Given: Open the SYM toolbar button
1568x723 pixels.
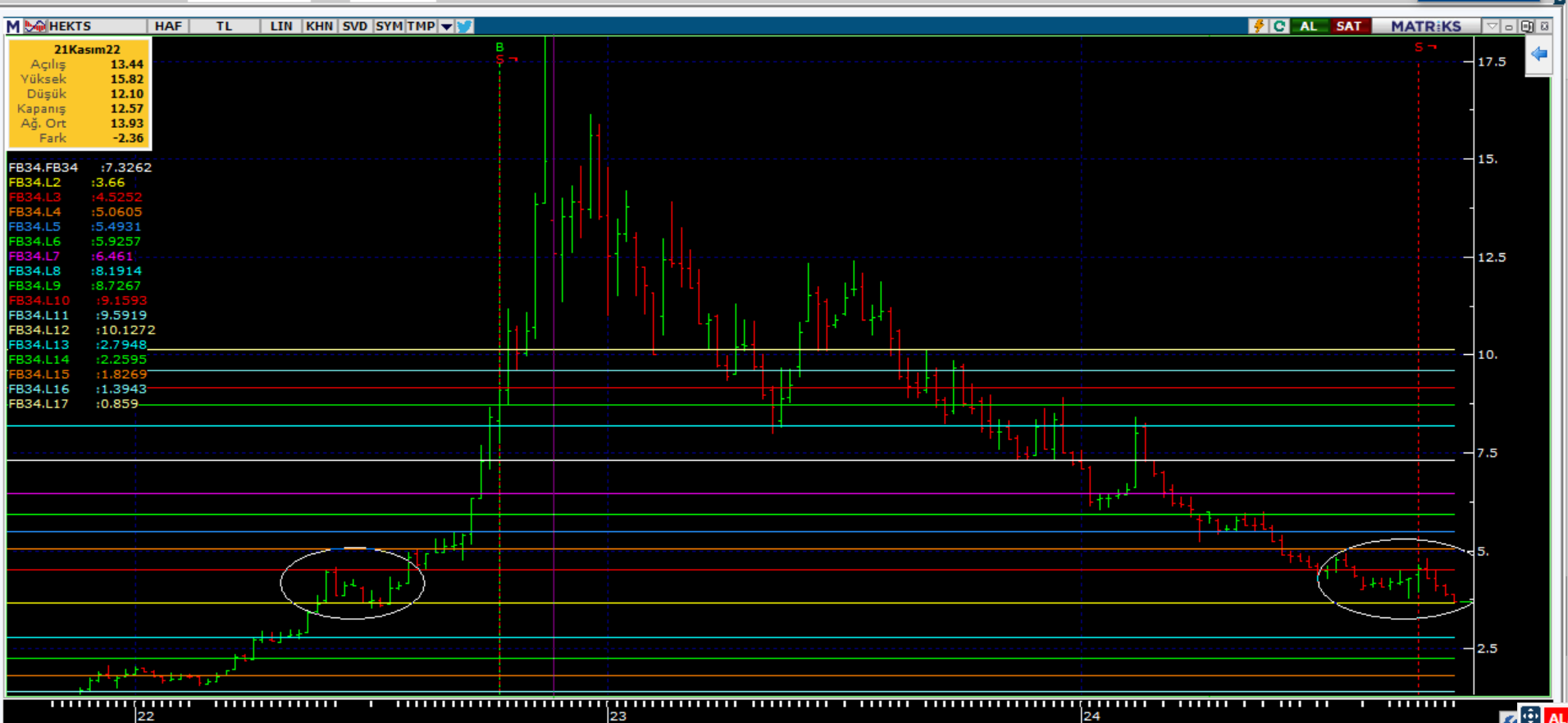Looking at the screenshot, I should pos(389,26).
